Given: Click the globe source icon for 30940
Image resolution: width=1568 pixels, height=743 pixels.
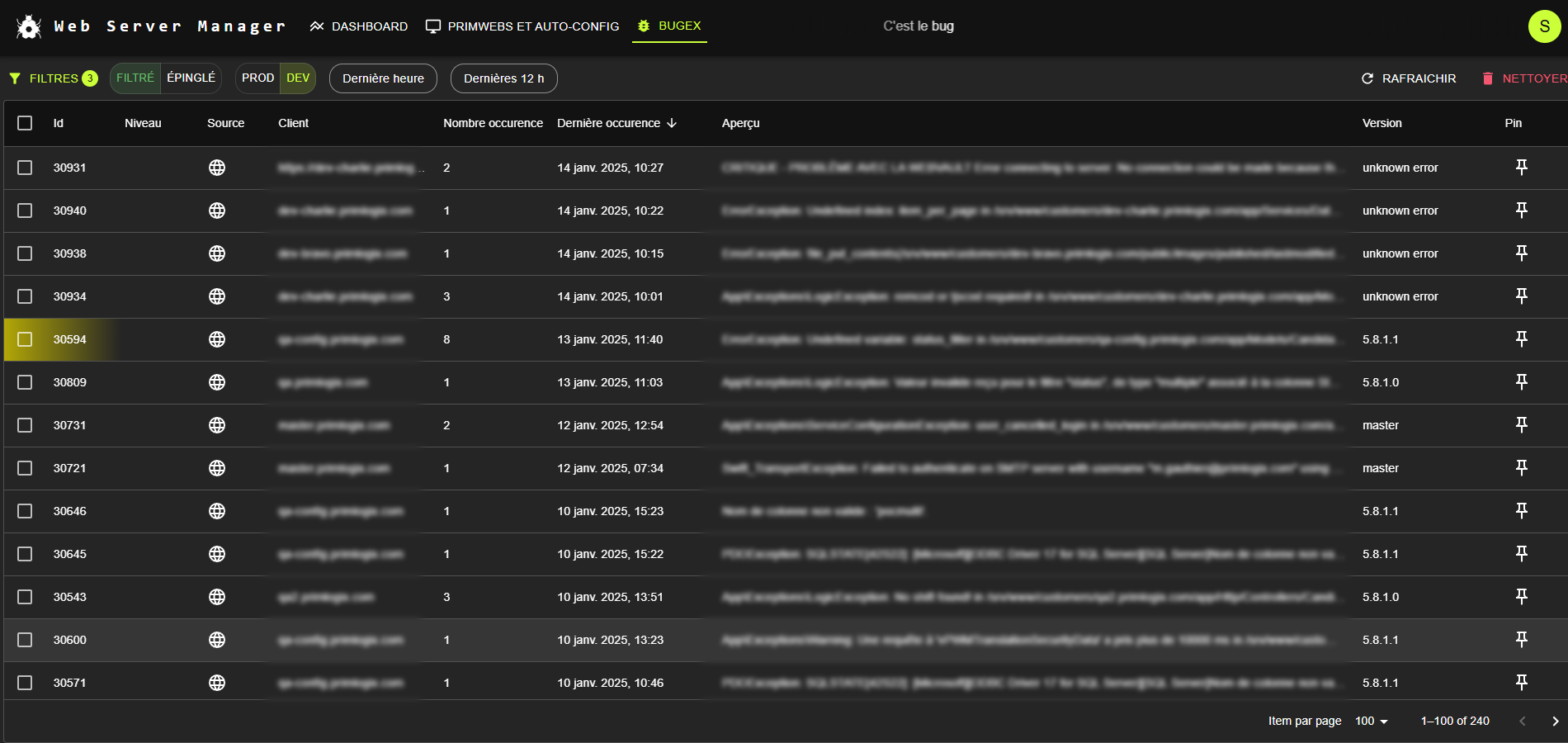Looking at the screenshot, I should click(x=217, y=211).
